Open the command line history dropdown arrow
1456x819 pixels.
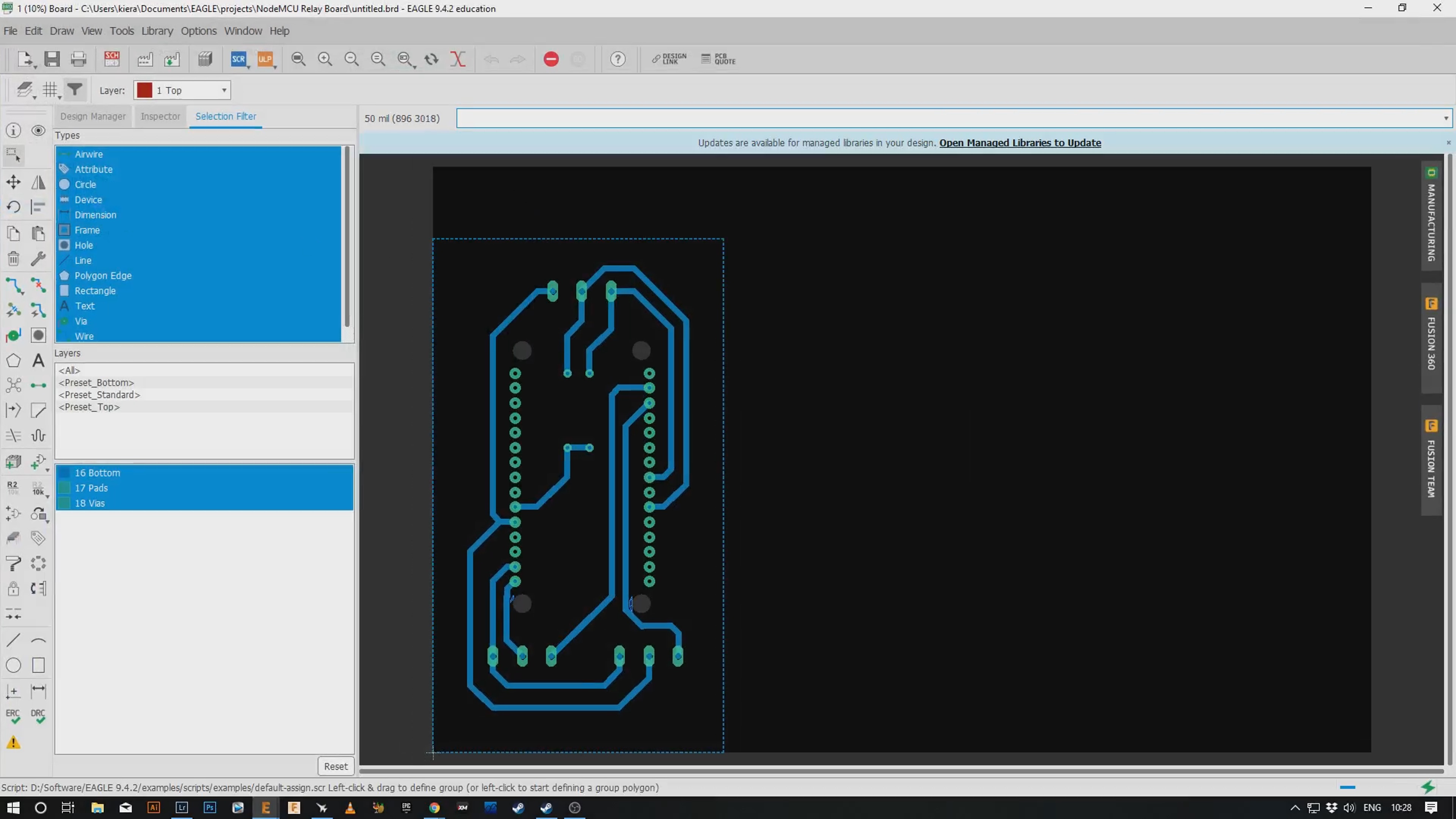[1446, 119]
